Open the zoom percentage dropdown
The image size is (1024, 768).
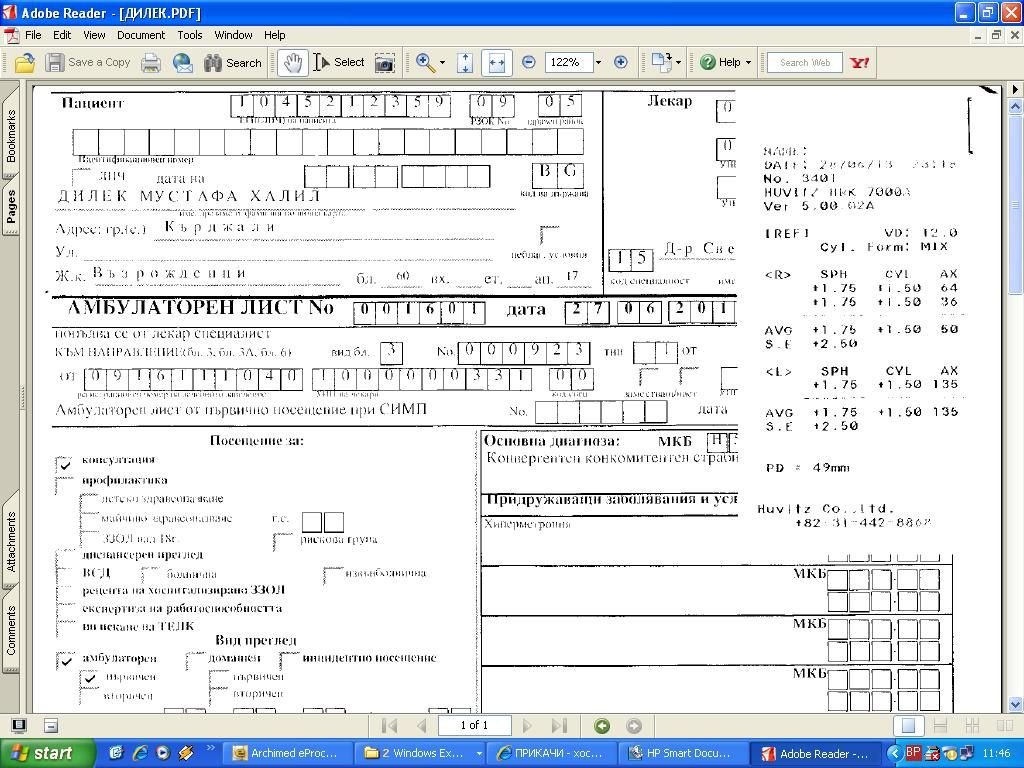tap(598, 62)
